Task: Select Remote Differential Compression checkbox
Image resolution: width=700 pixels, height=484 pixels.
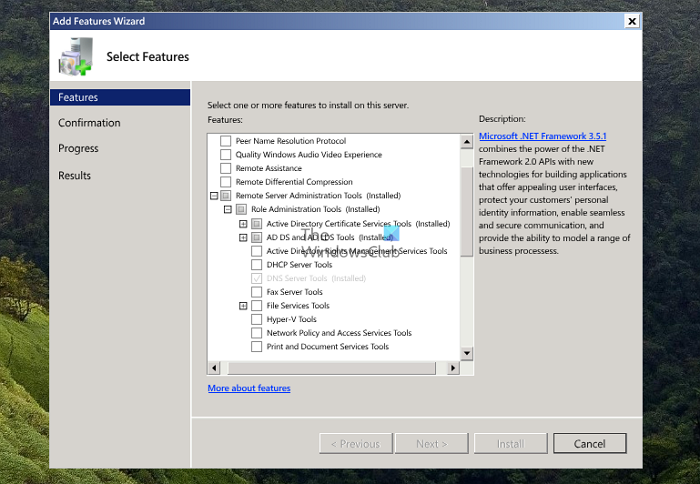Action: [x=225, y=182]
